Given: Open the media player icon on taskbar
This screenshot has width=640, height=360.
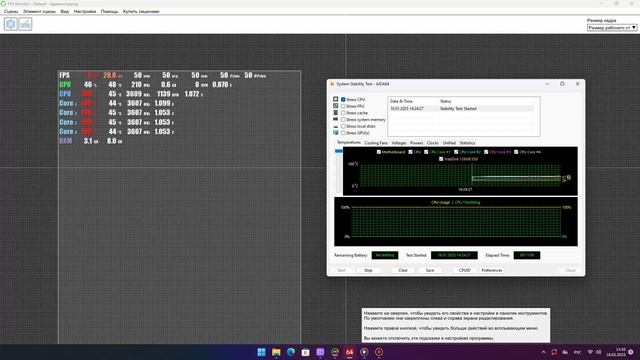Looking at the screenshot, I should 364,352.
